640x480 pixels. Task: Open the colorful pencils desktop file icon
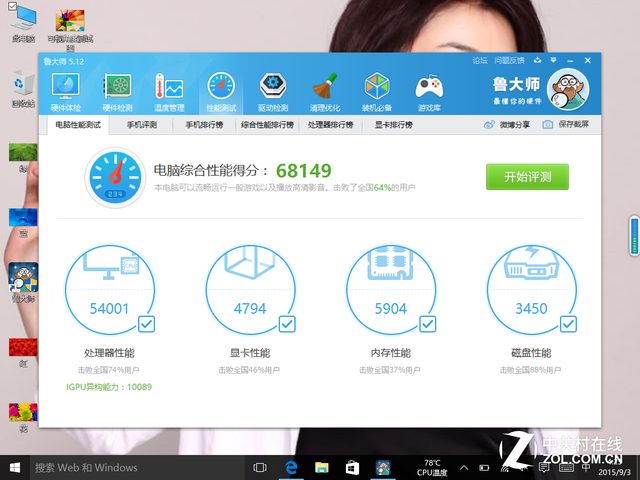70,29
